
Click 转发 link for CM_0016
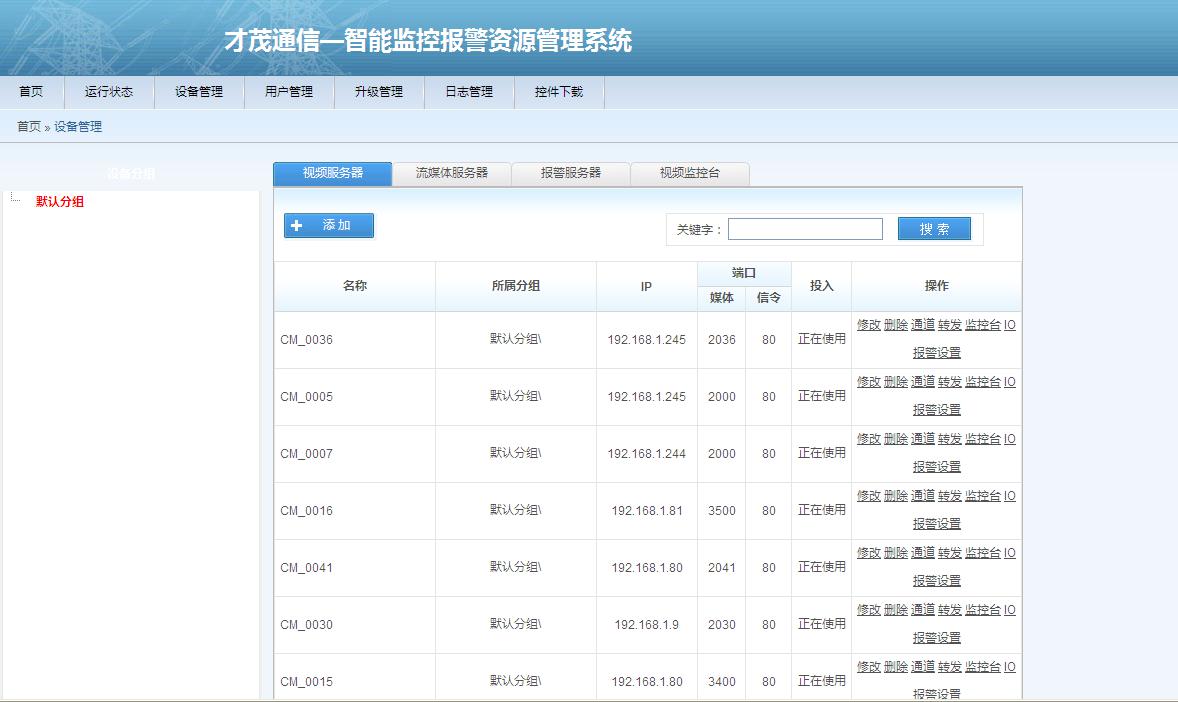pos(949,496)
